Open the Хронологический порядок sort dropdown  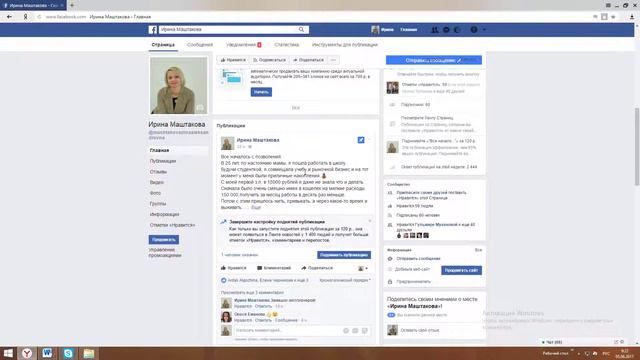(x=345, y=280)
